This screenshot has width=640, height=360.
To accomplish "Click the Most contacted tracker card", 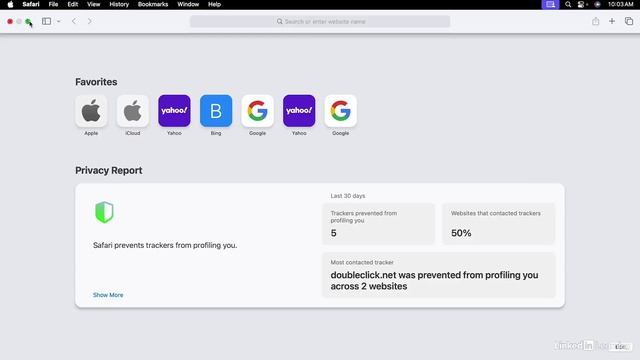I will [x=439, y=275].
